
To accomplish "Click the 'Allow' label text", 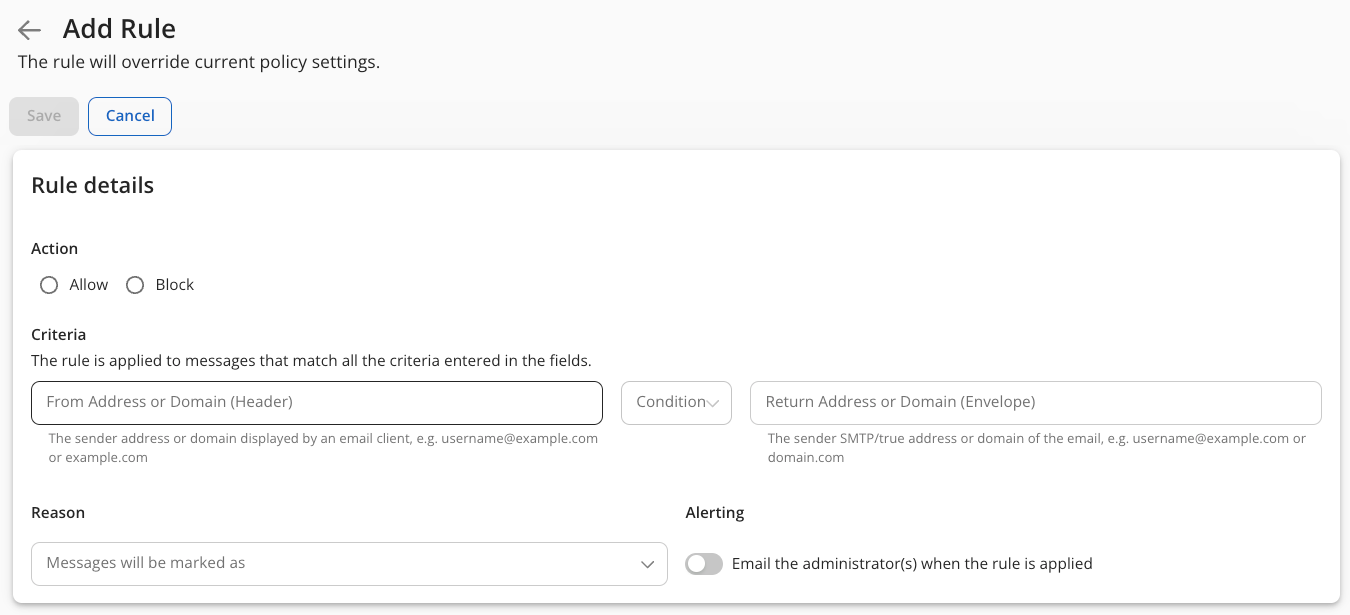I will (89, 285).
